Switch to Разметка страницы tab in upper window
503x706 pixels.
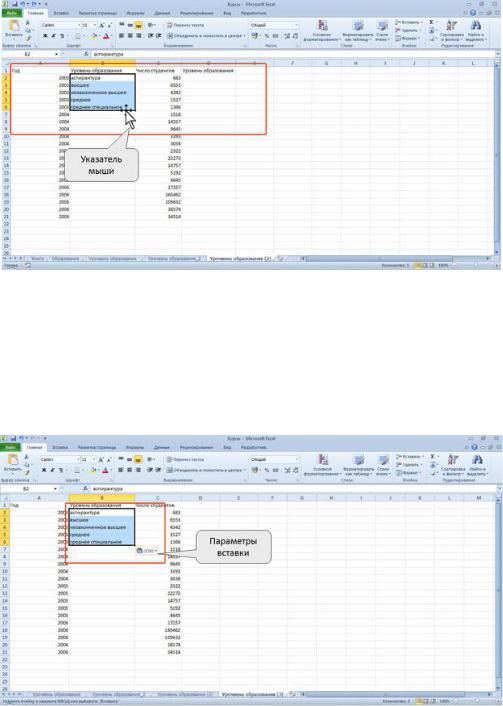pos(98,14)
